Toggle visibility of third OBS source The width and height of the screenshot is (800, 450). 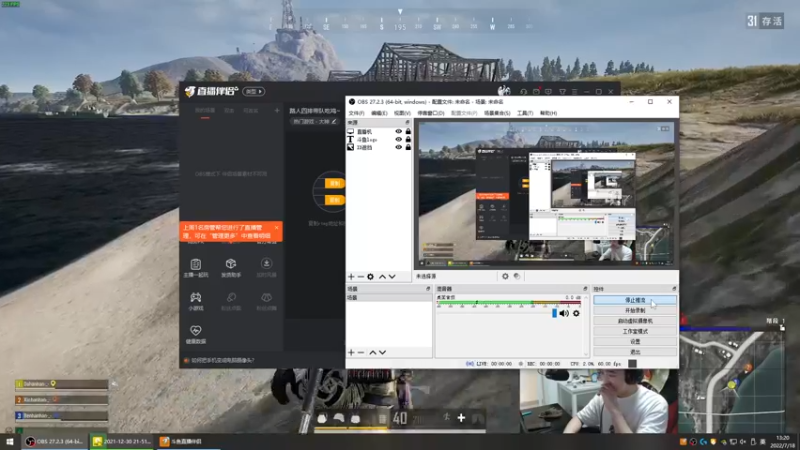click(x=398, y=147)
